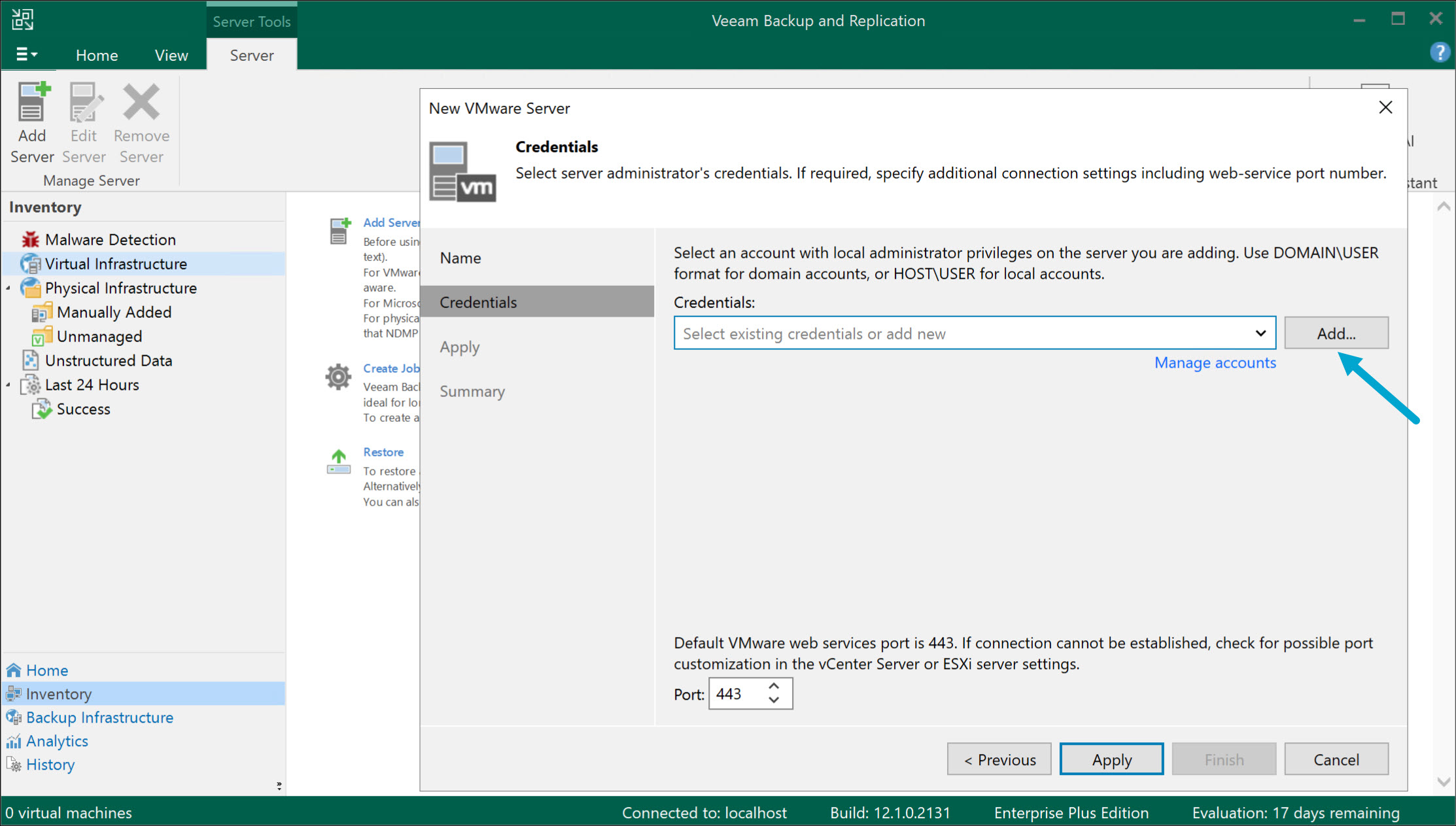1456x826 pixels.
Task: Open the Manage accounts link
Action: click(1215, 363)
